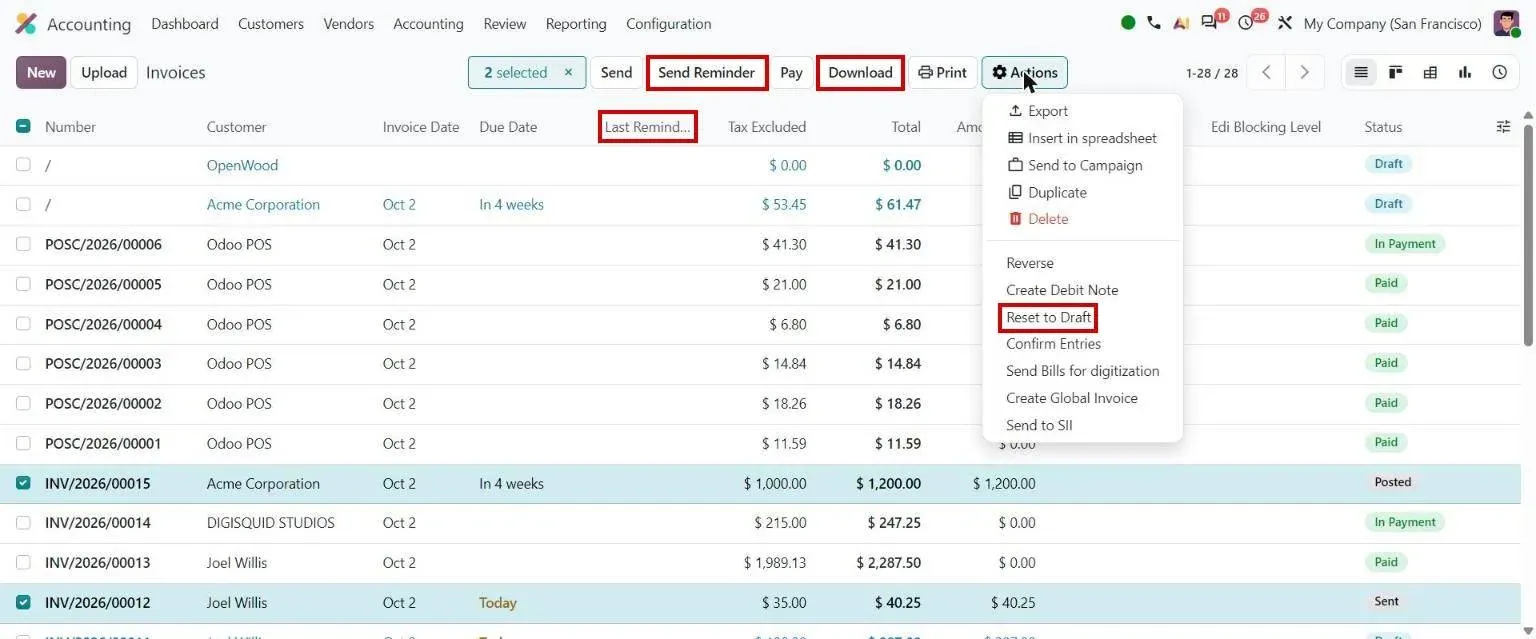The height and width of the screenshot is (639, 1536).
Task: Open the My Company (San Francisco) switcher
Action: point(1393,24)
